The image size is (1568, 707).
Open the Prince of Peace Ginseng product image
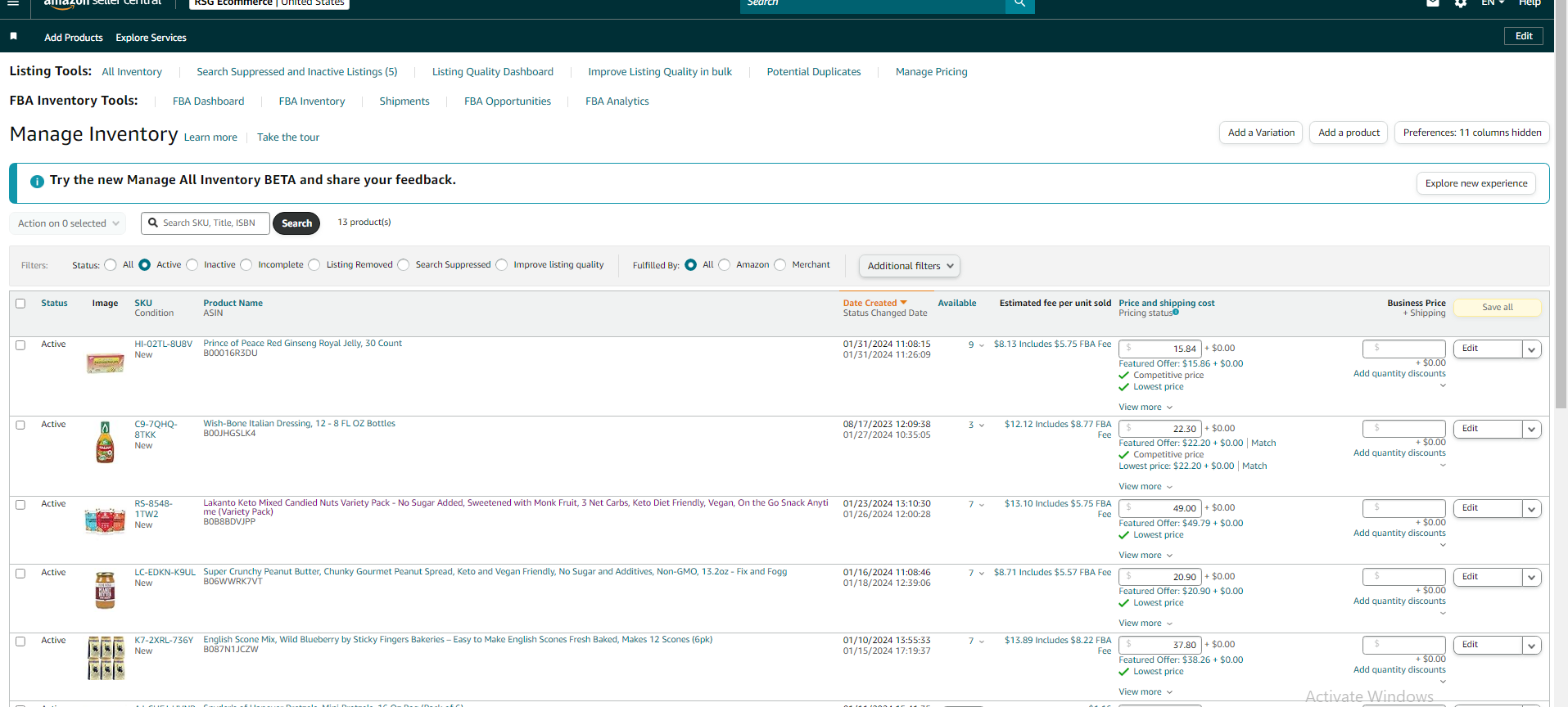click(x=106, y=363)
